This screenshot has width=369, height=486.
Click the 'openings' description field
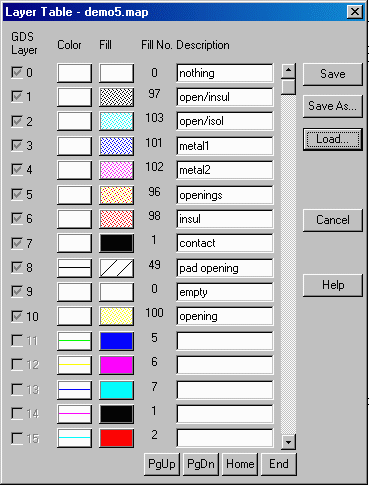tap(225, 195)
